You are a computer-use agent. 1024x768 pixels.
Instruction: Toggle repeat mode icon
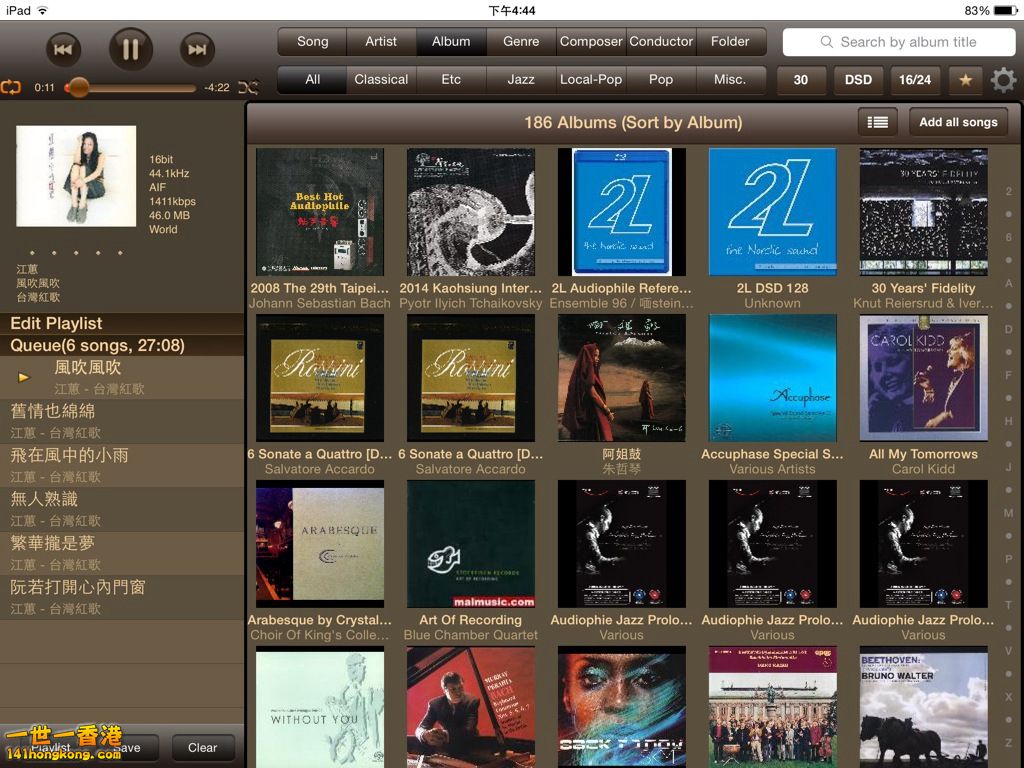click(x=11, y=87)
